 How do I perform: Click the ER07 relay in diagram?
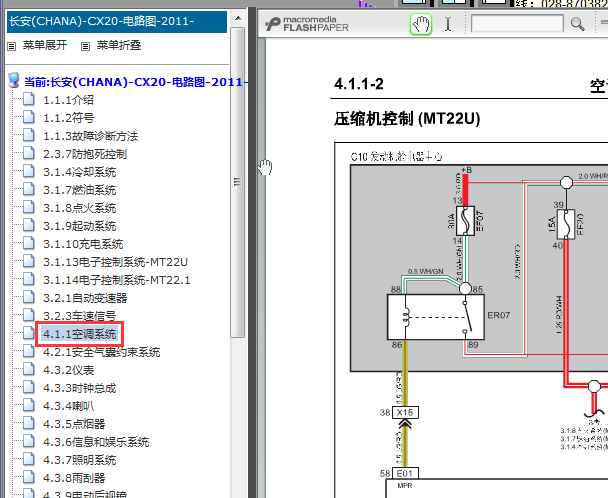coord(436,317)
